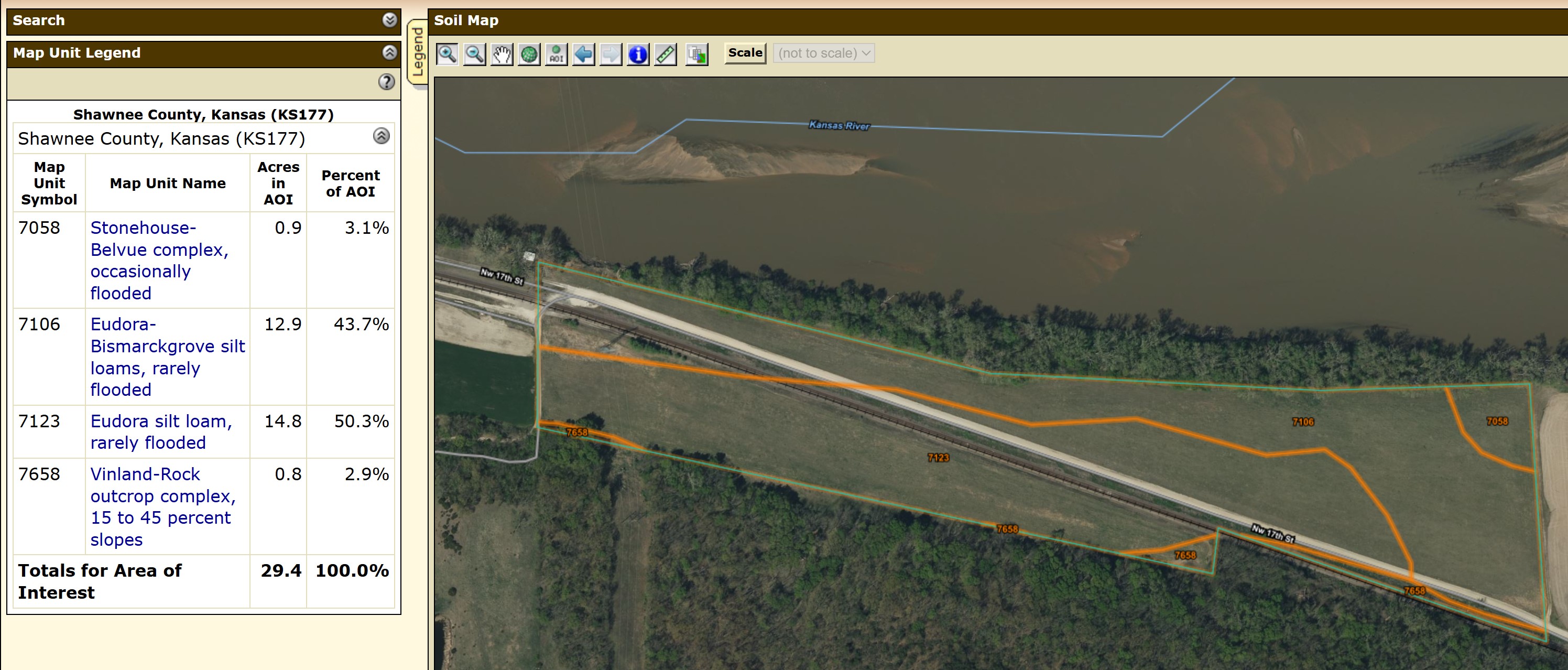
Task: Click the map layers icon in toolbar
Action: point(696,54)
